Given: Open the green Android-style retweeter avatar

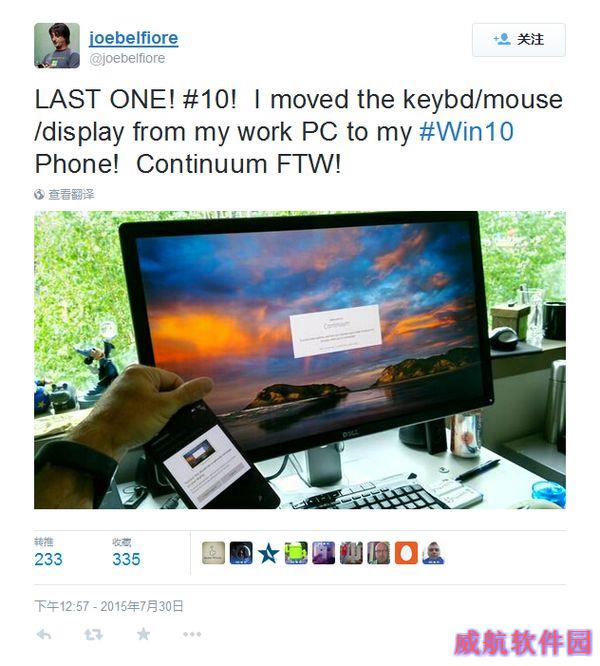Looking at the screenshot, I should tap(296, 553).
